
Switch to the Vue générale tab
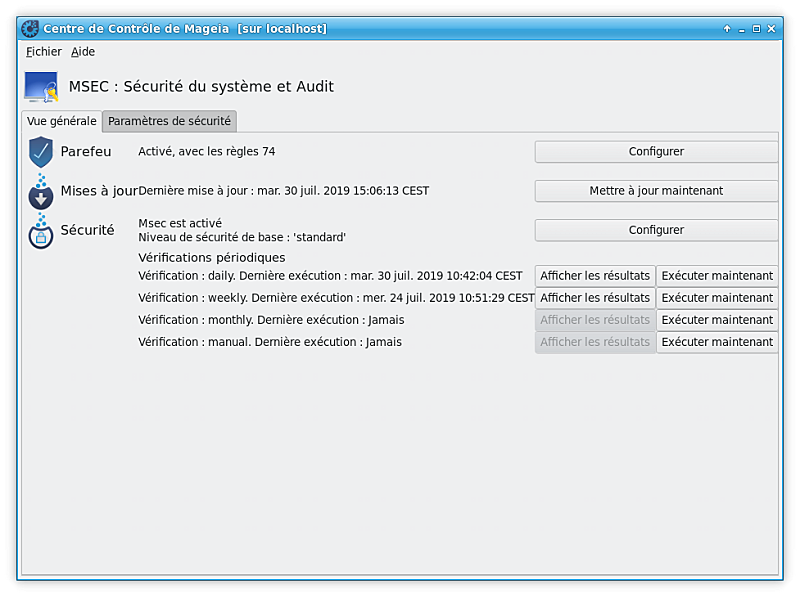click(62, 121)
